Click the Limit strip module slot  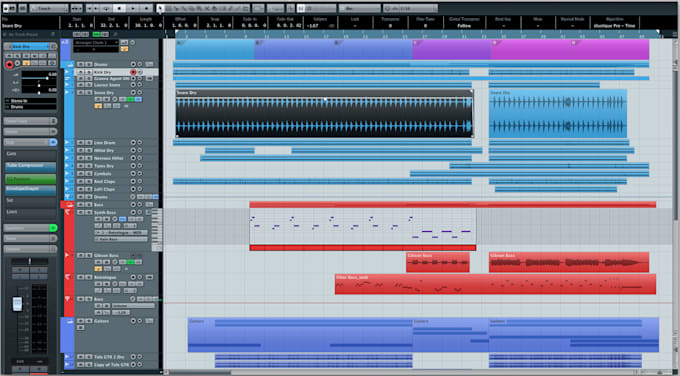[x=30, y=212]
